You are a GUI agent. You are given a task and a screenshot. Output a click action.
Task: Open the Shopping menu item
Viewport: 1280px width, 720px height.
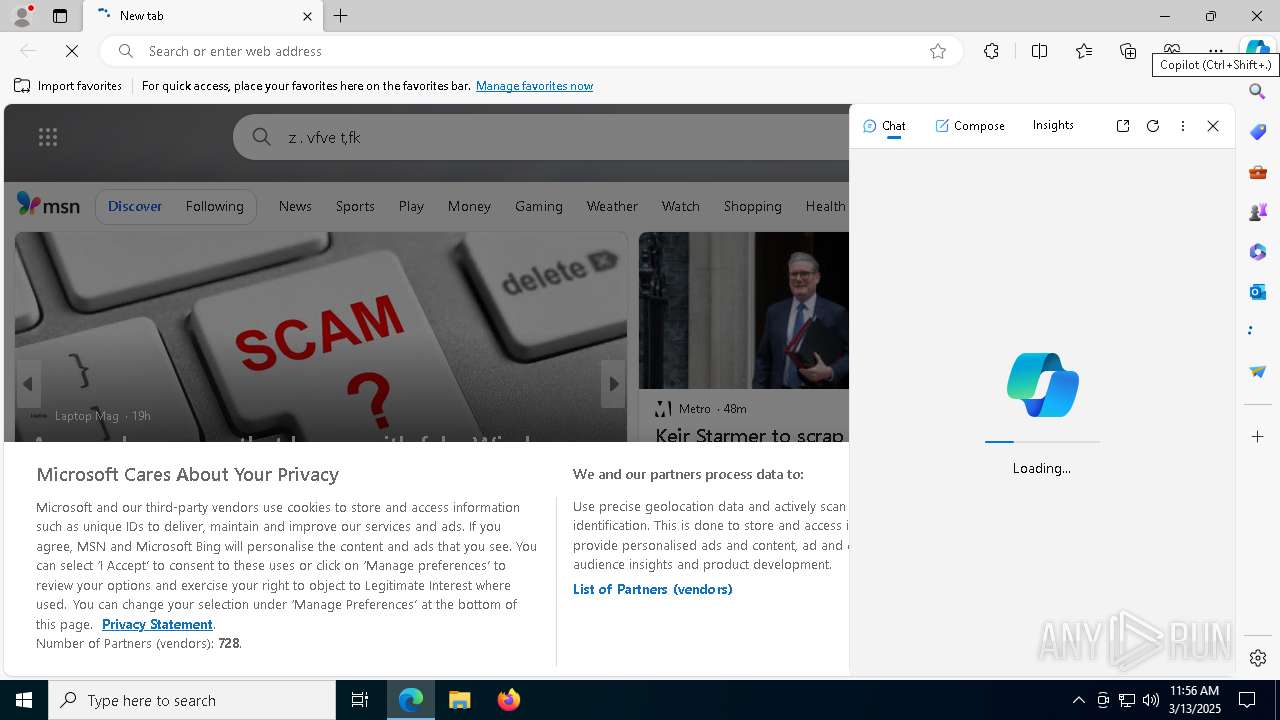(x=752, y=206)
